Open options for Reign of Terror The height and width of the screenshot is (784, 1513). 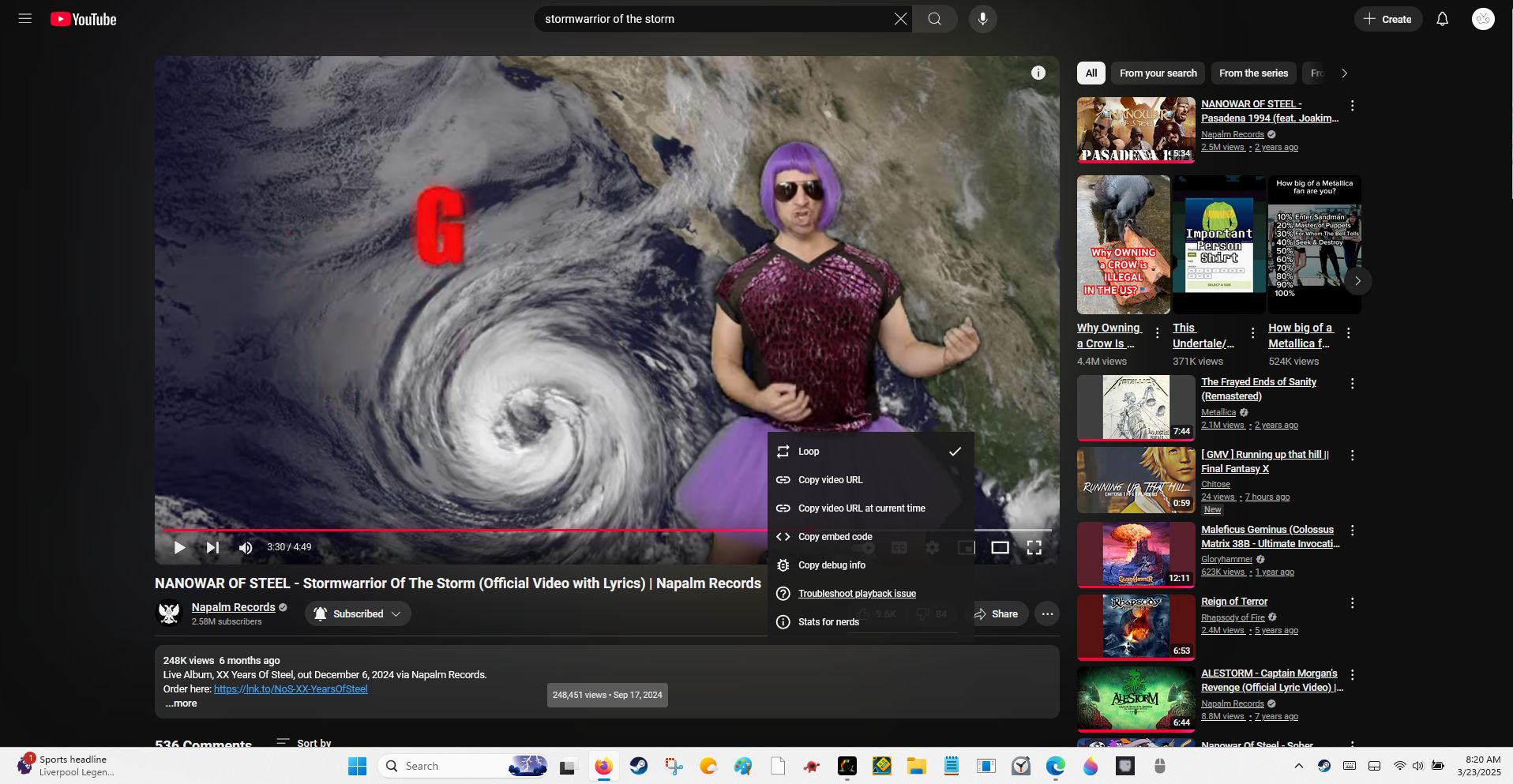(1352, 603)
